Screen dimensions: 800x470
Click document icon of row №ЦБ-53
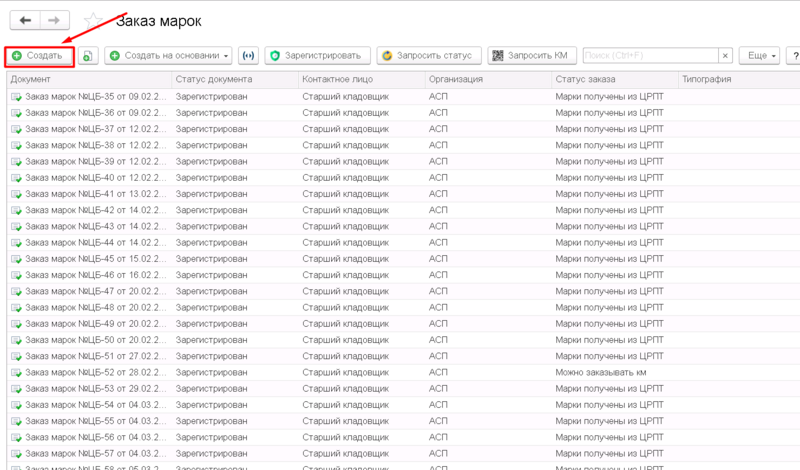16,389
